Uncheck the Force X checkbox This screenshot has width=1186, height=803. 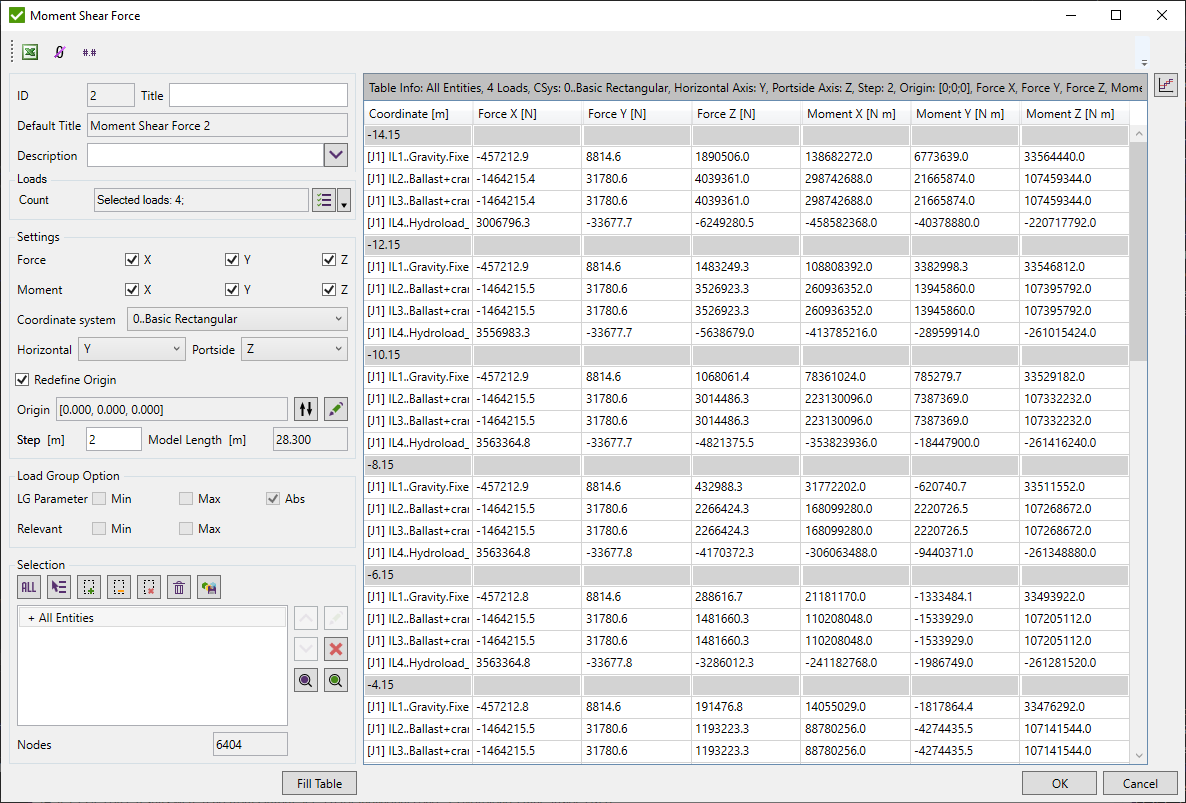pos(132,260)
